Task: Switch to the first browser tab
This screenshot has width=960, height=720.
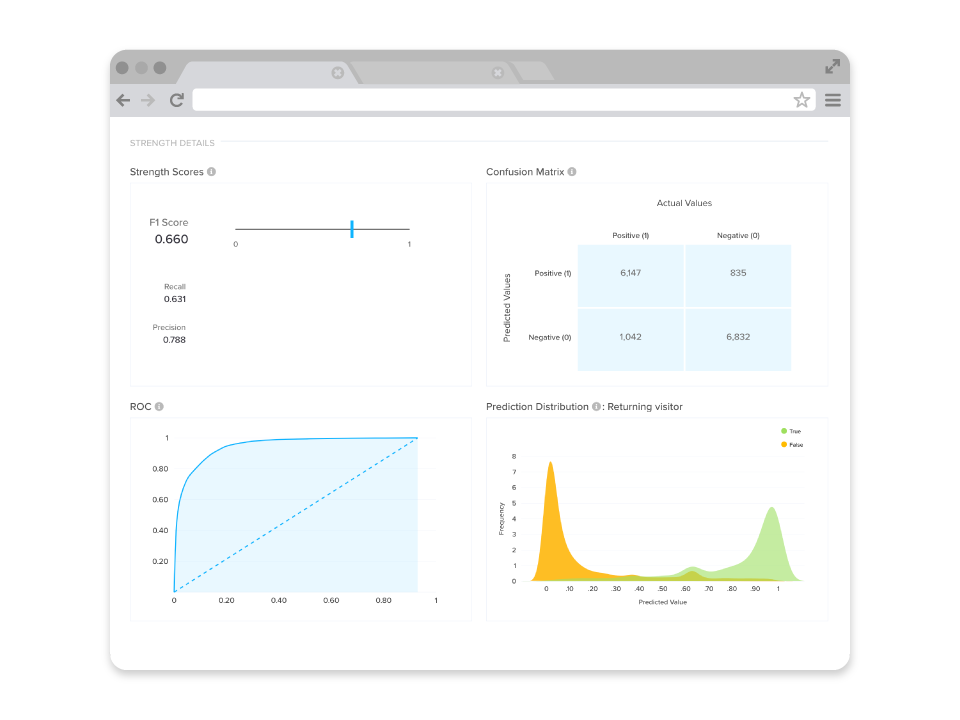Action: click(x=260, y=73)
